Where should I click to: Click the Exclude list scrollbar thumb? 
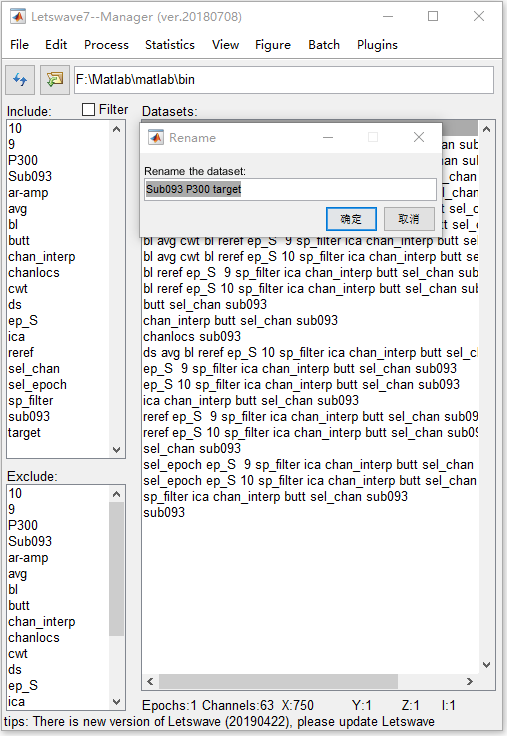coord(117,568)
